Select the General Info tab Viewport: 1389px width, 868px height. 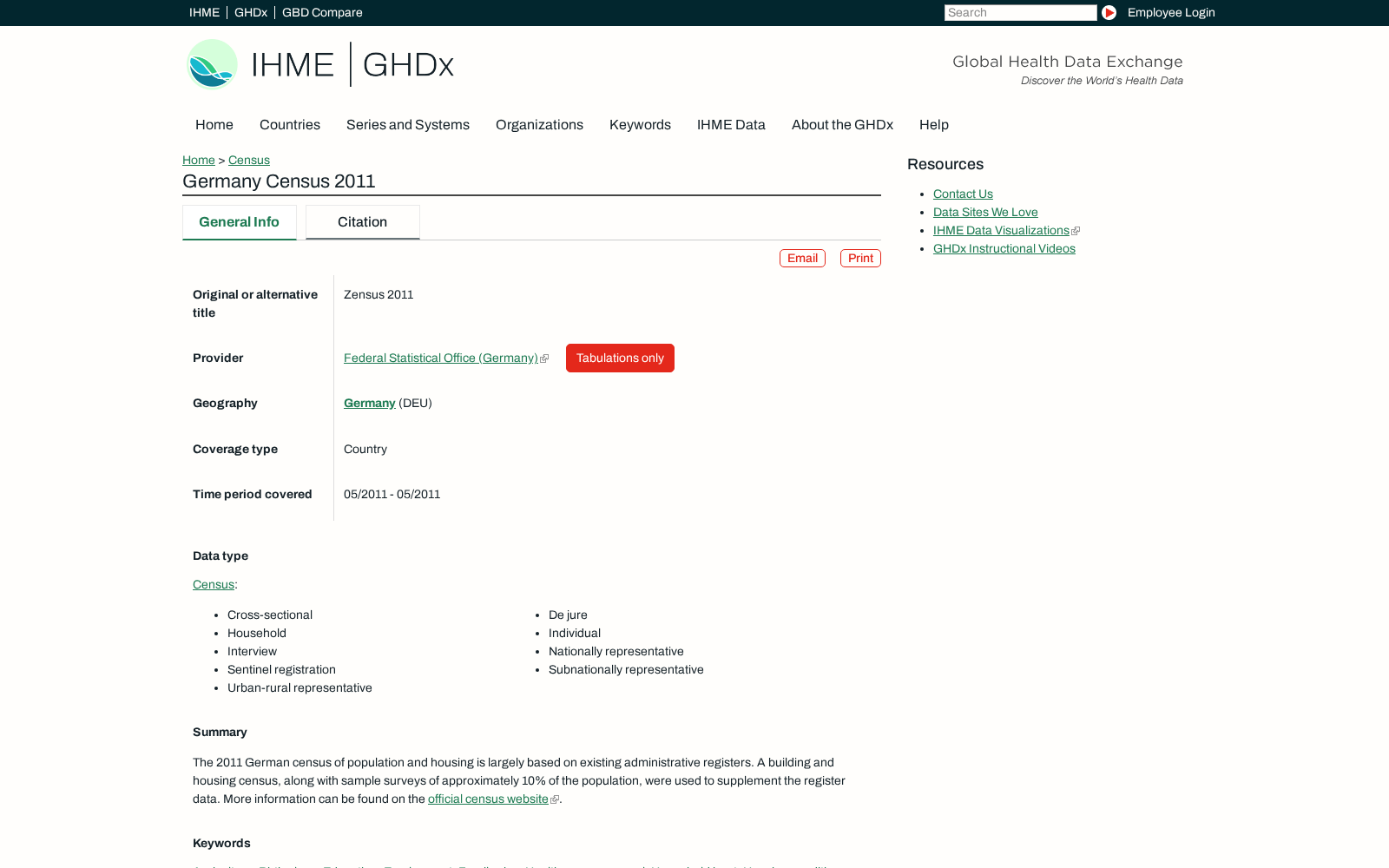click(240, 222)
